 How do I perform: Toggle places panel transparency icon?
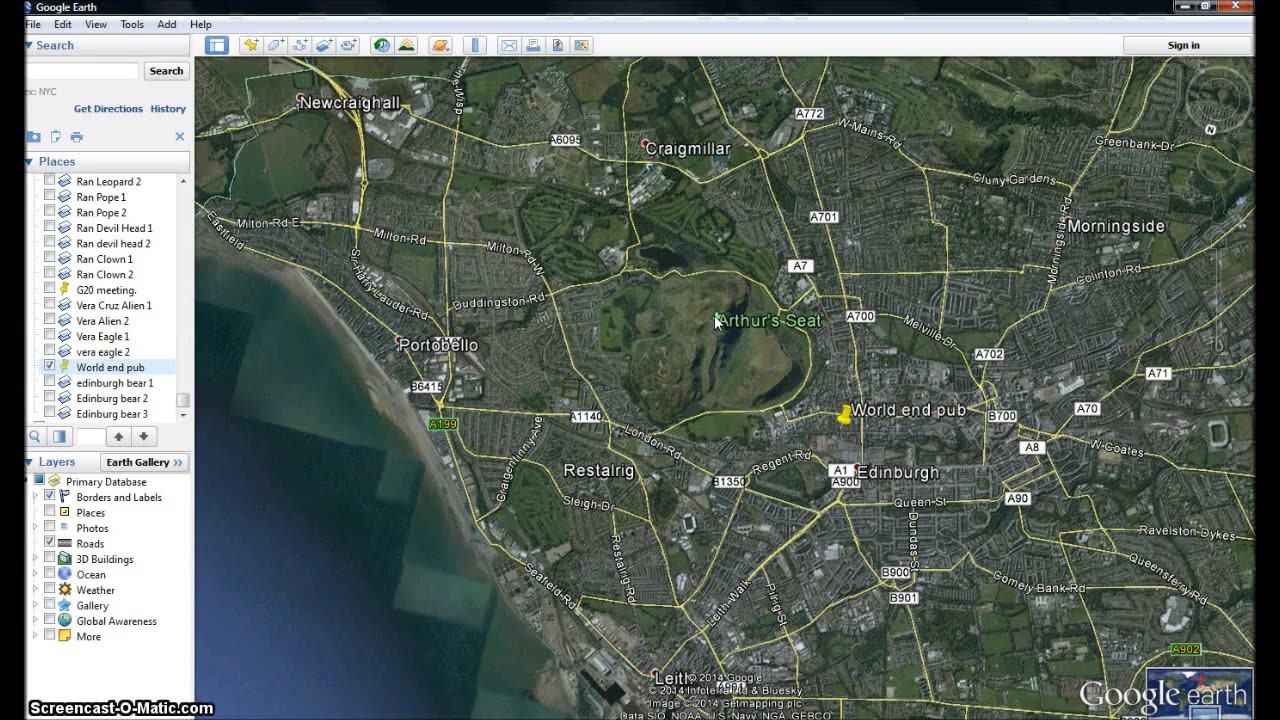(59, 436)
